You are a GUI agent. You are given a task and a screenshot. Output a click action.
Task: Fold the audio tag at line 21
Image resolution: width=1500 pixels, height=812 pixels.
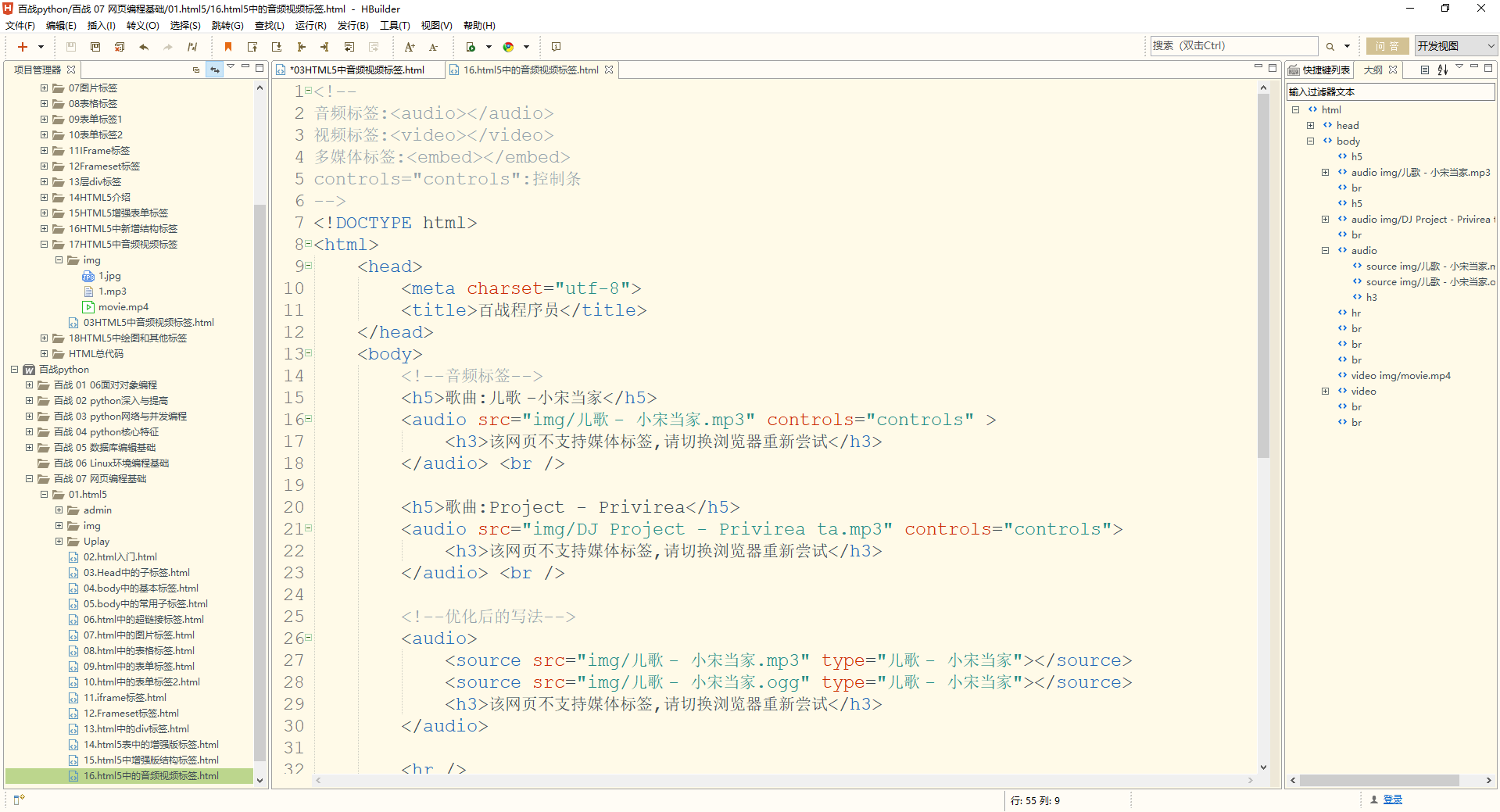(x=309, y=528)
